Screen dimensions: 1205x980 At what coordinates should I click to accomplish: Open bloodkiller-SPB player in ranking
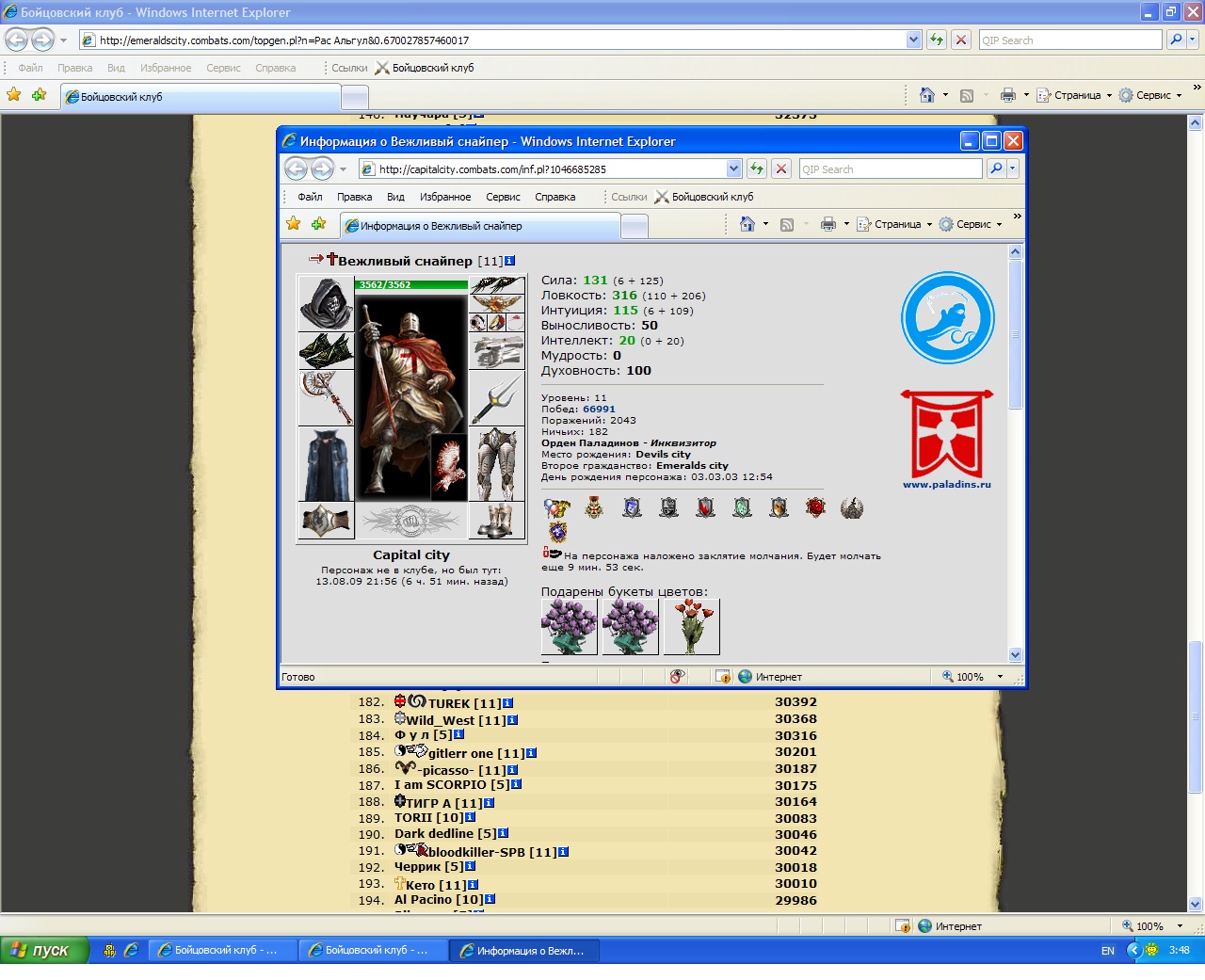coord(476,852)
